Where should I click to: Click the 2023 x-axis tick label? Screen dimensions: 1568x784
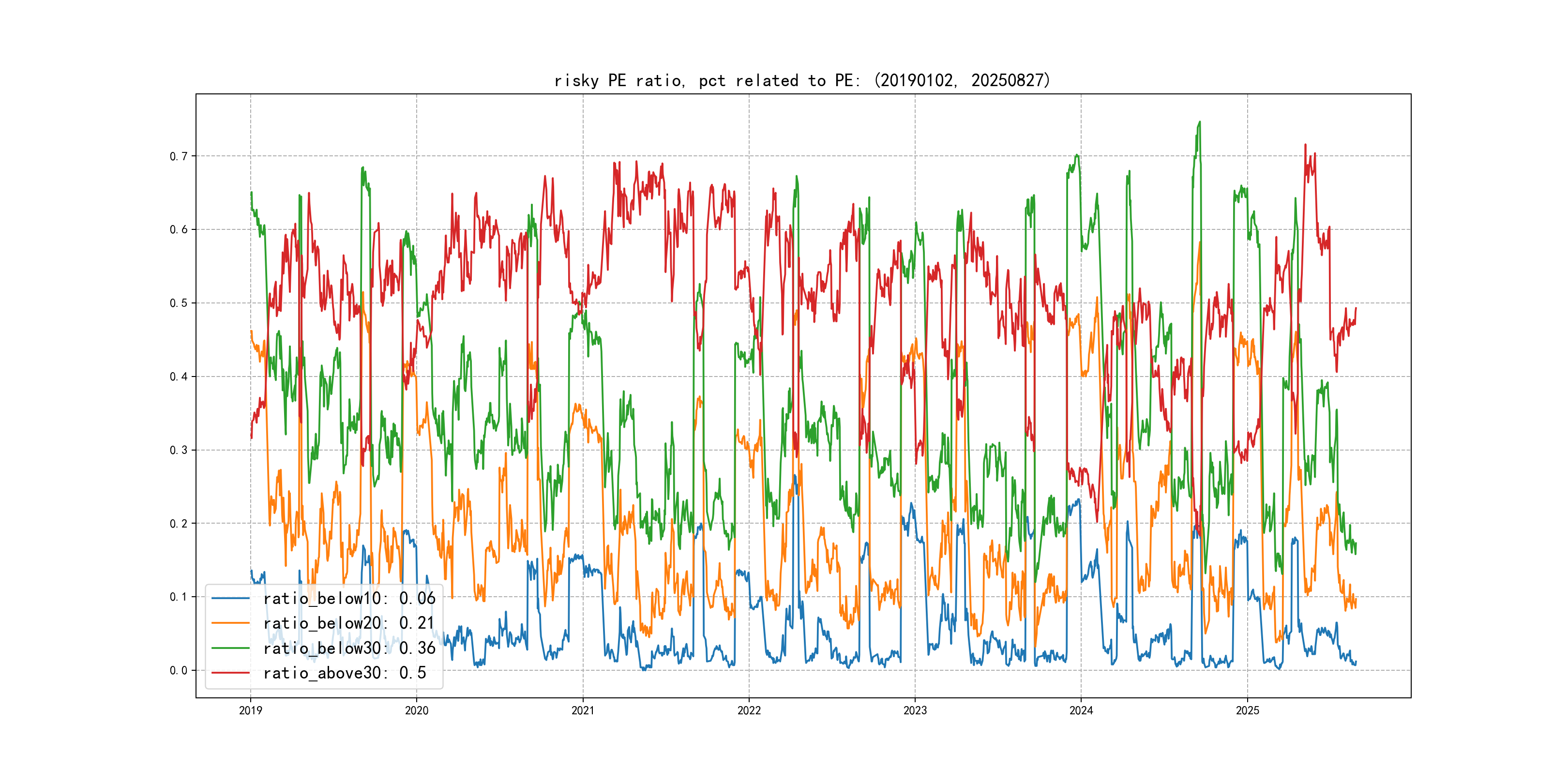coord(915,710)
